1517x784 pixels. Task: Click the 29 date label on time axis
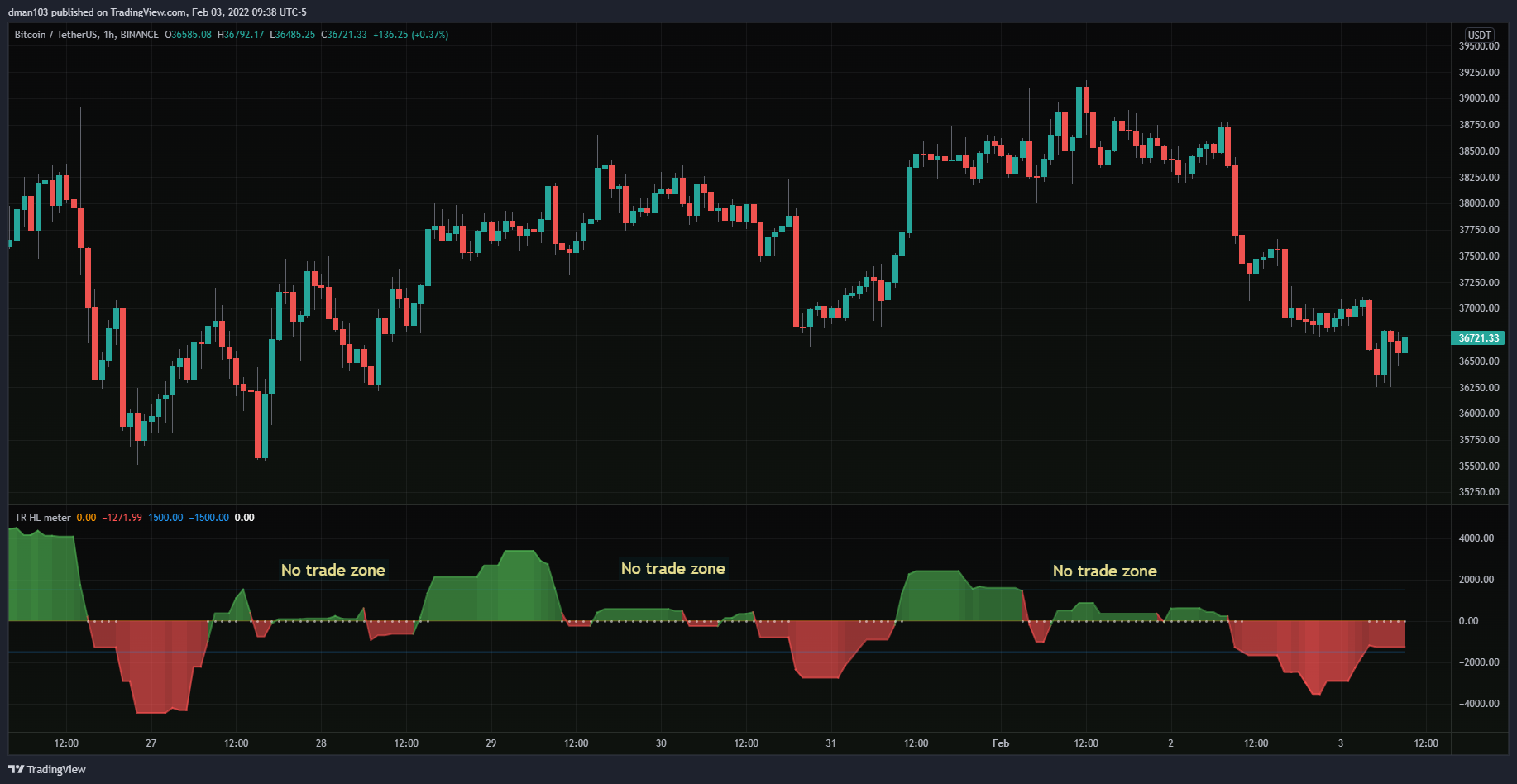tap(491, 743)
